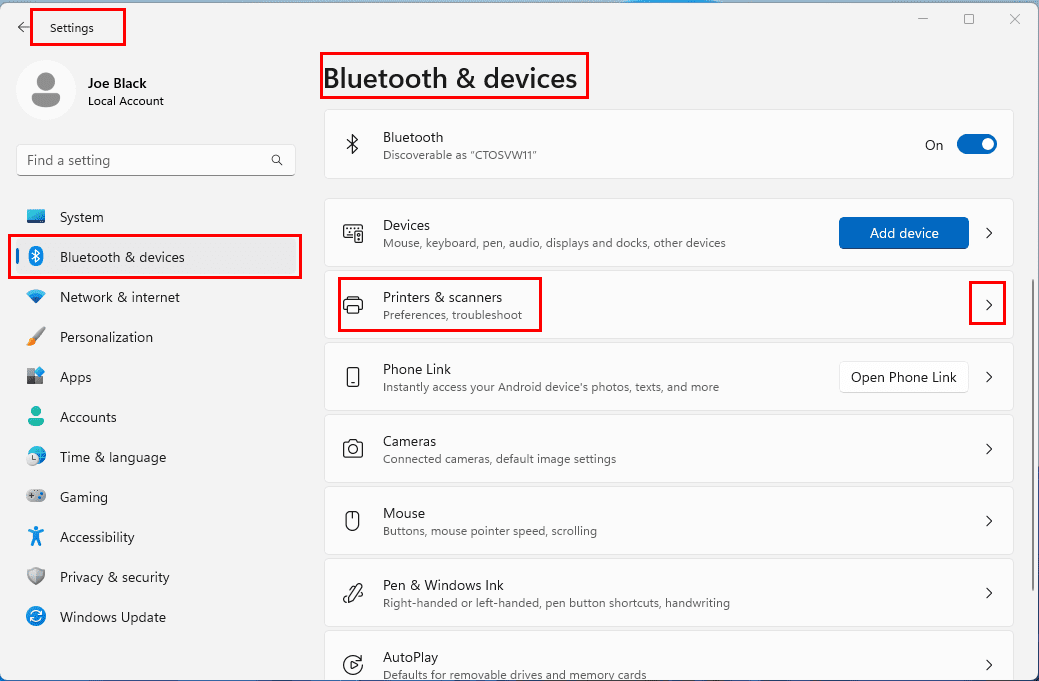Go to Time & language settings
The width and height of the screenshot is (1039, 681).
(113, 457)
